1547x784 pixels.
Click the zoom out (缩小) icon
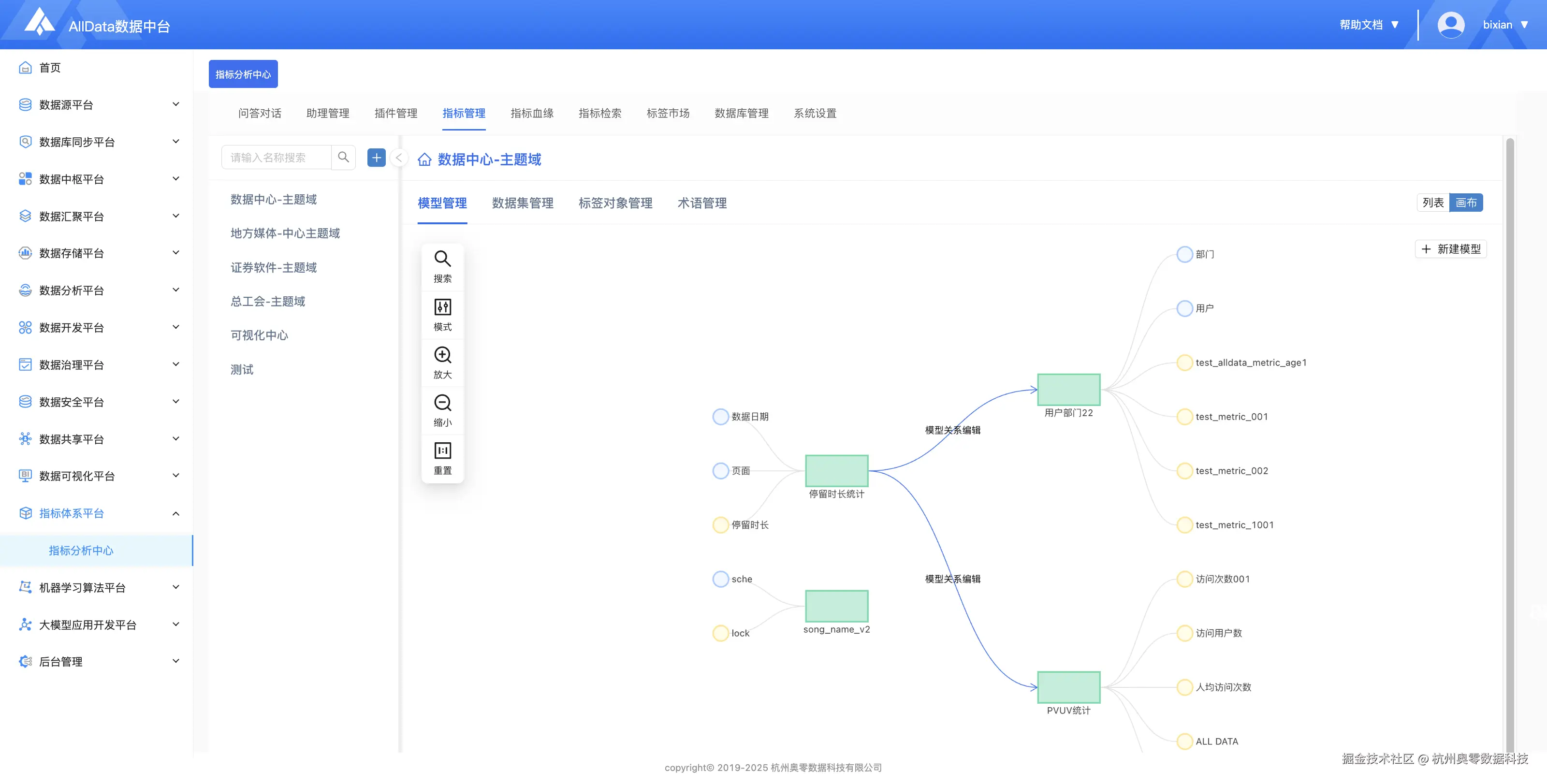click(x=443, y=403)
